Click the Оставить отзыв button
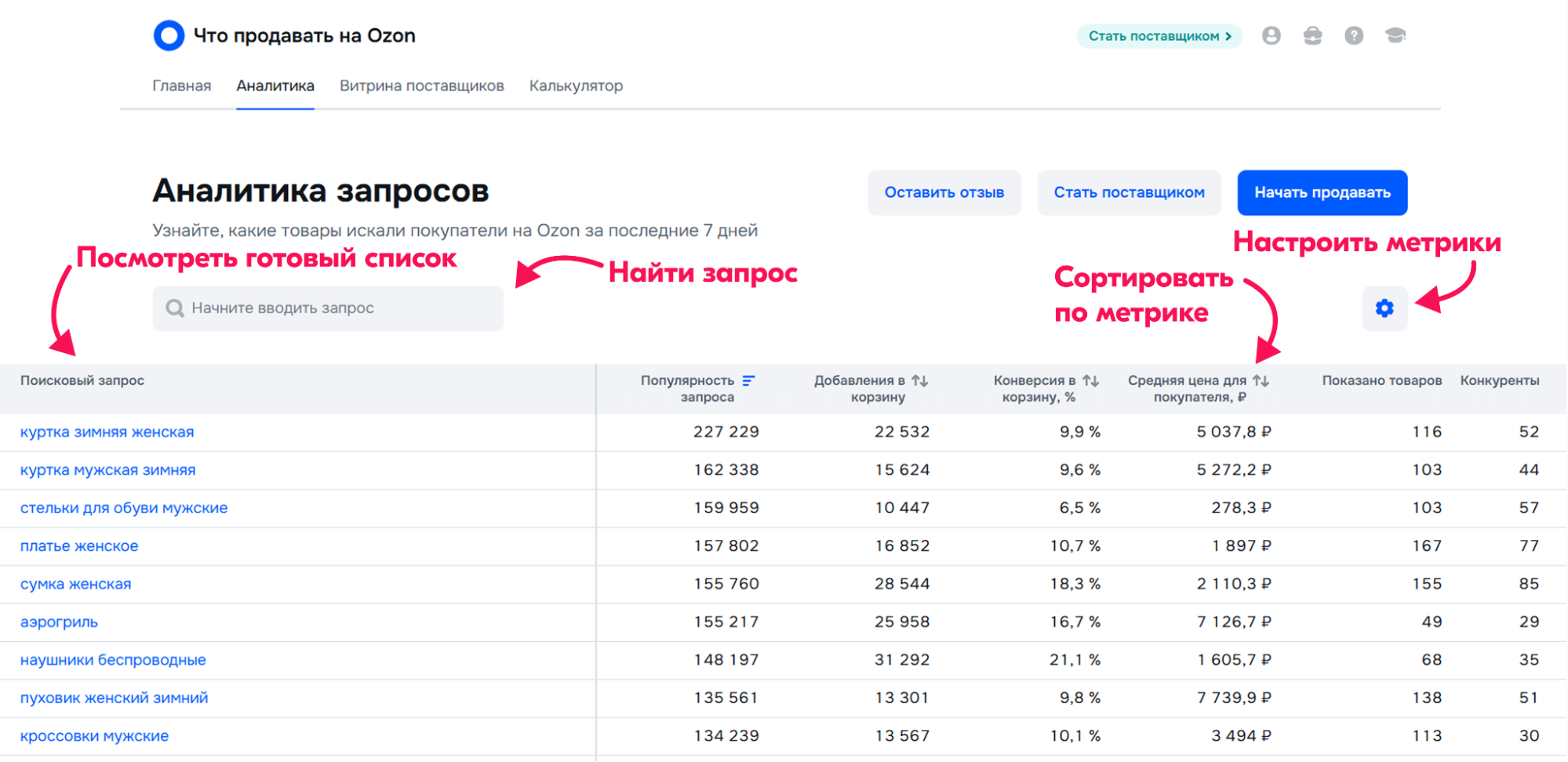Viewport: 1568px width, 762px height. (x=944, y=192)
